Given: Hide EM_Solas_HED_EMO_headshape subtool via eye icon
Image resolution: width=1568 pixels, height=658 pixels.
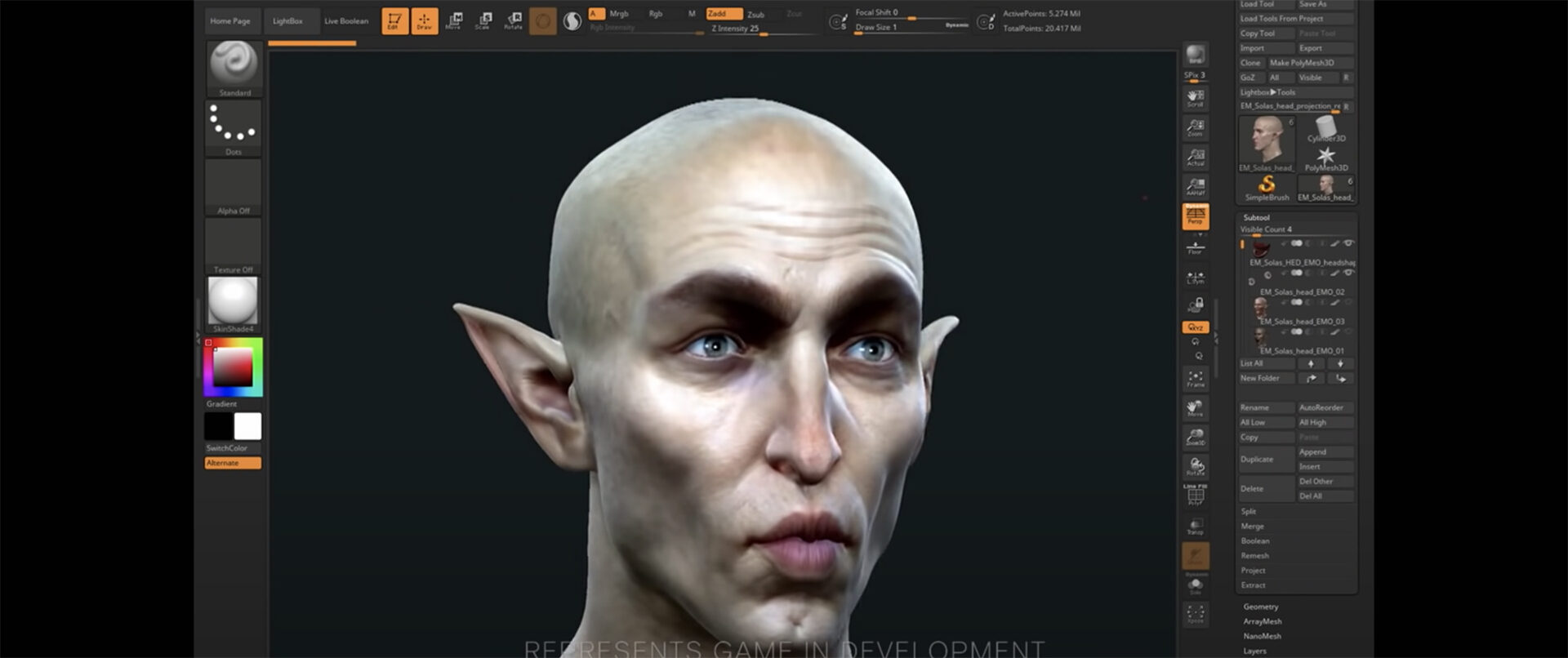Looking at the screenshot, I should 1348,243.
